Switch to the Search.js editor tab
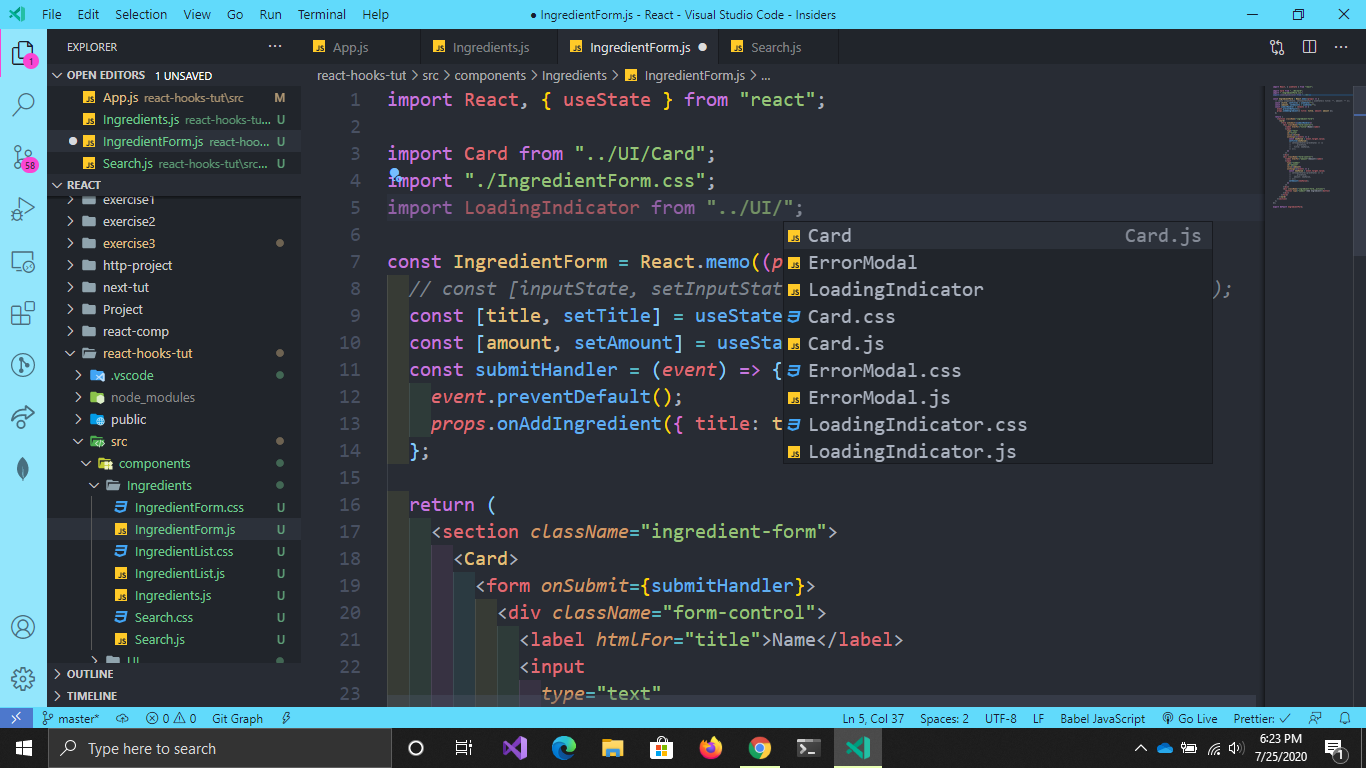The image size is (1366, 768). tap(776, 47)
